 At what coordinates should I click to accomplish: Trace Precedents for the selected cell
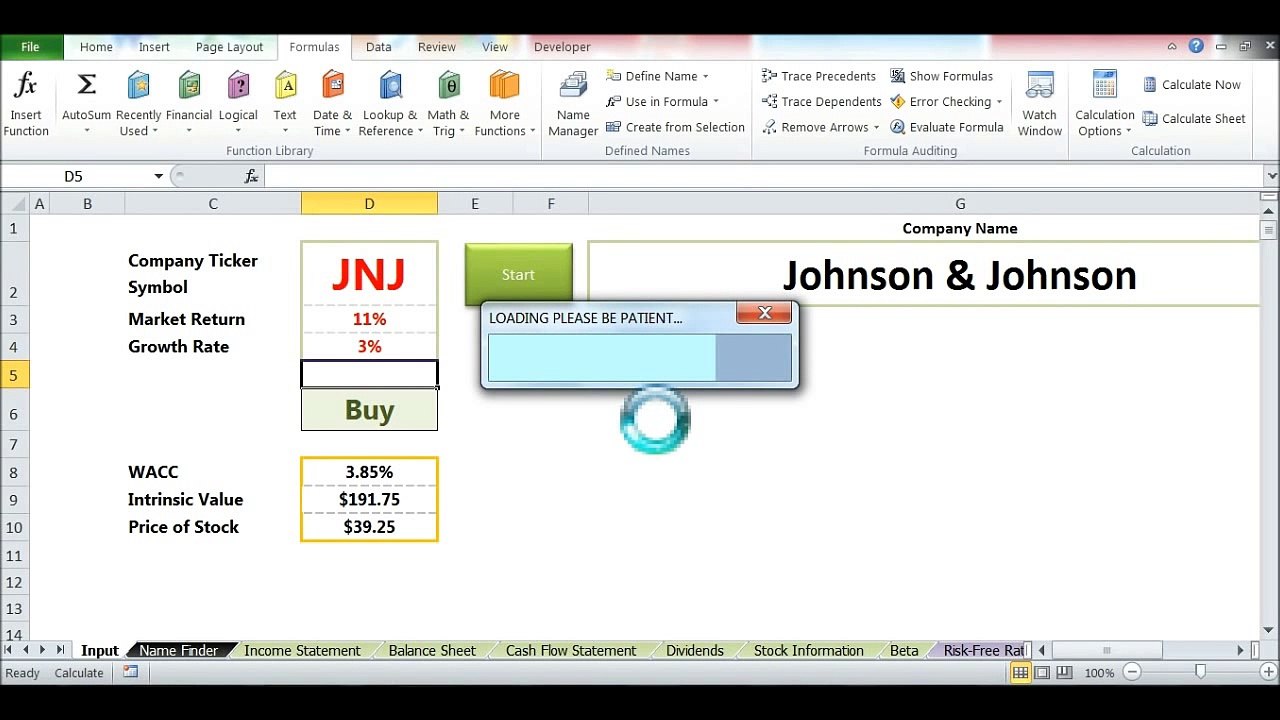pos(819,76)
